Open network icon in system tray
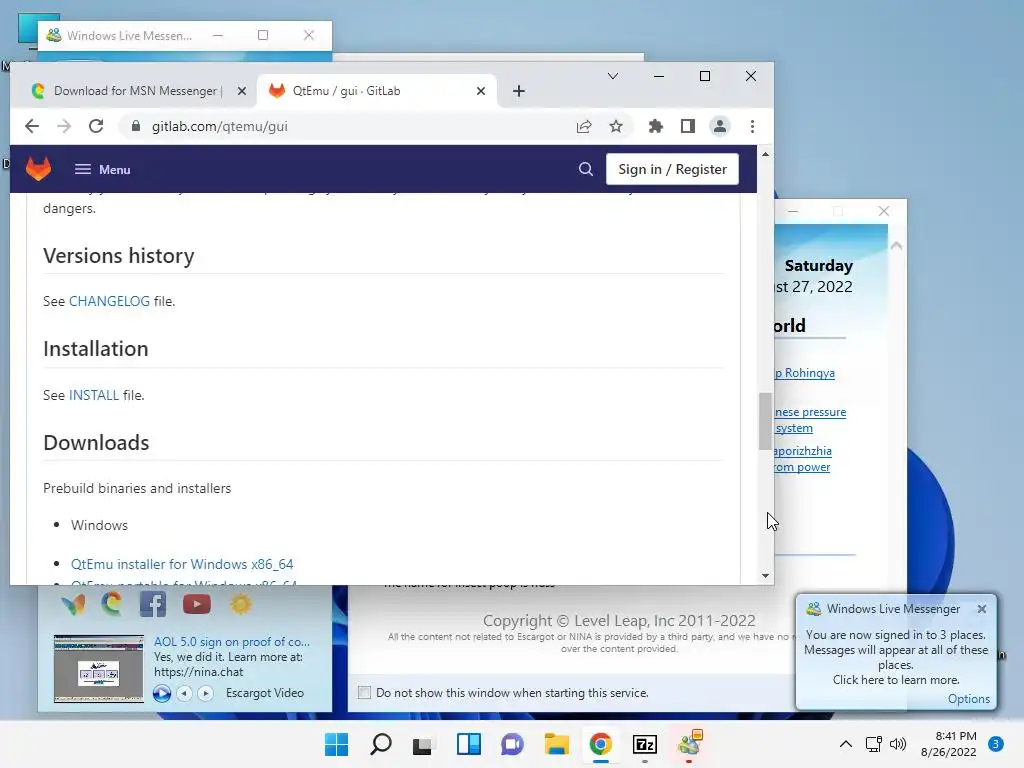This screenshot has width=1024, height=768. click(x=873, y=744)
